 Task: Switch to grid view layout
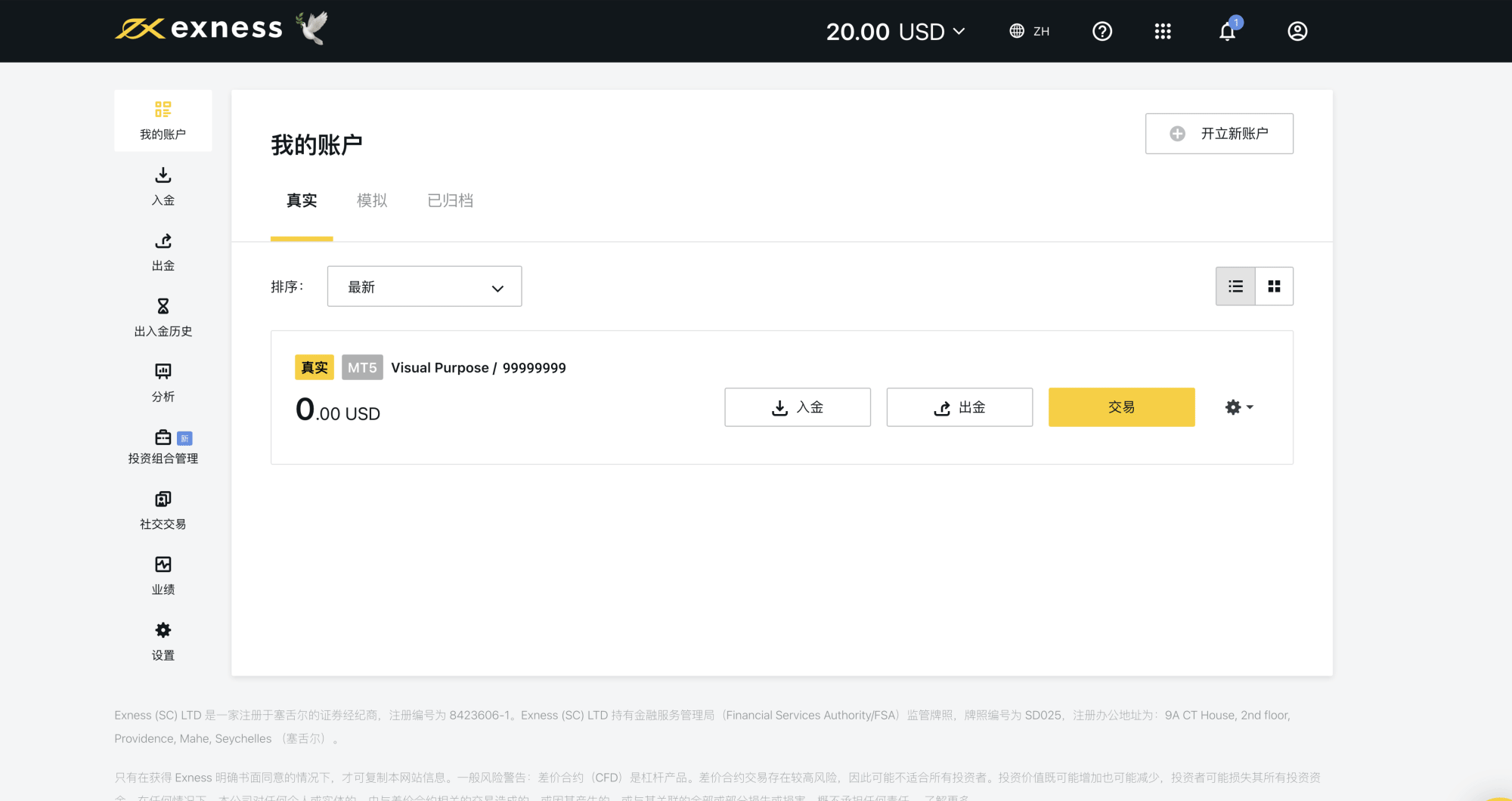coord(1274,286)
